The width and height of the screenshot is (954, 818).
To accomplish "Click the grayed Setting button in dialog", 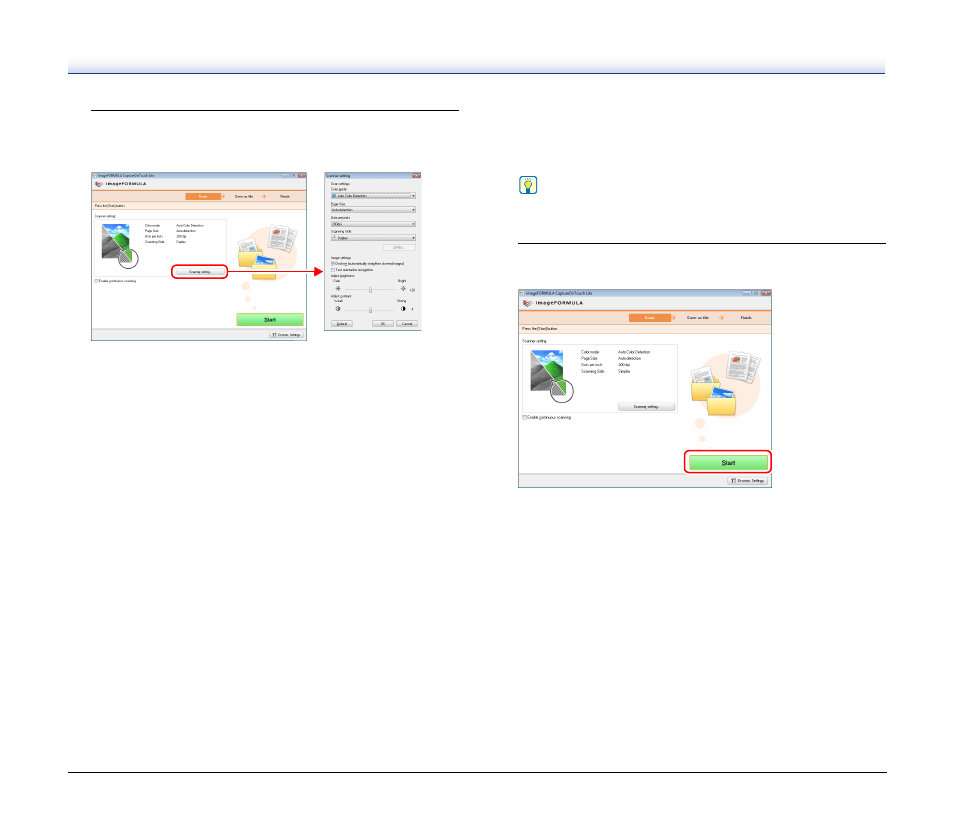I will 399,248.
